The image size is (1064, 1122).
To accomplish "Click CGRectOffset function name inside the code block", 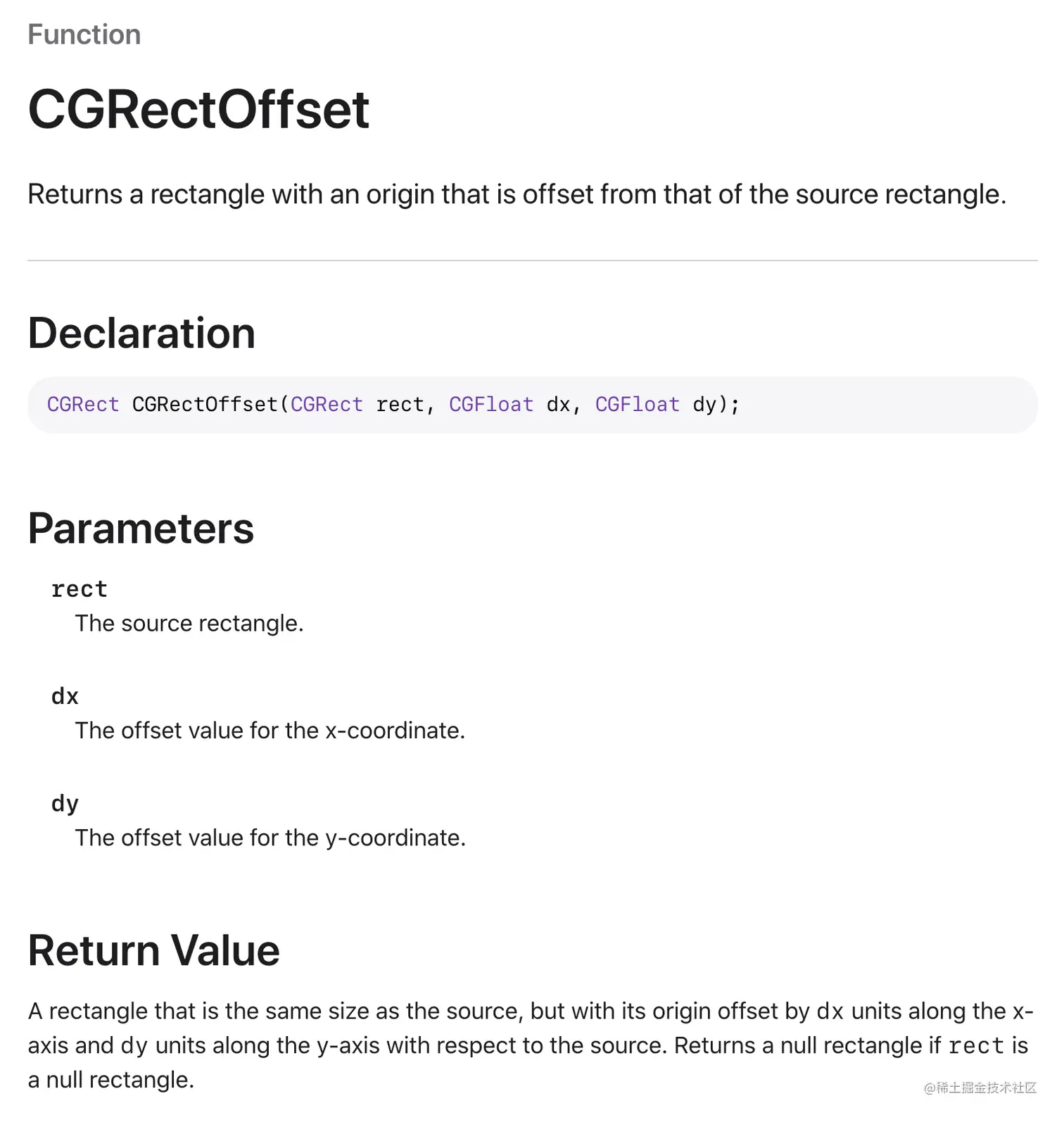I will coord(205,404).
